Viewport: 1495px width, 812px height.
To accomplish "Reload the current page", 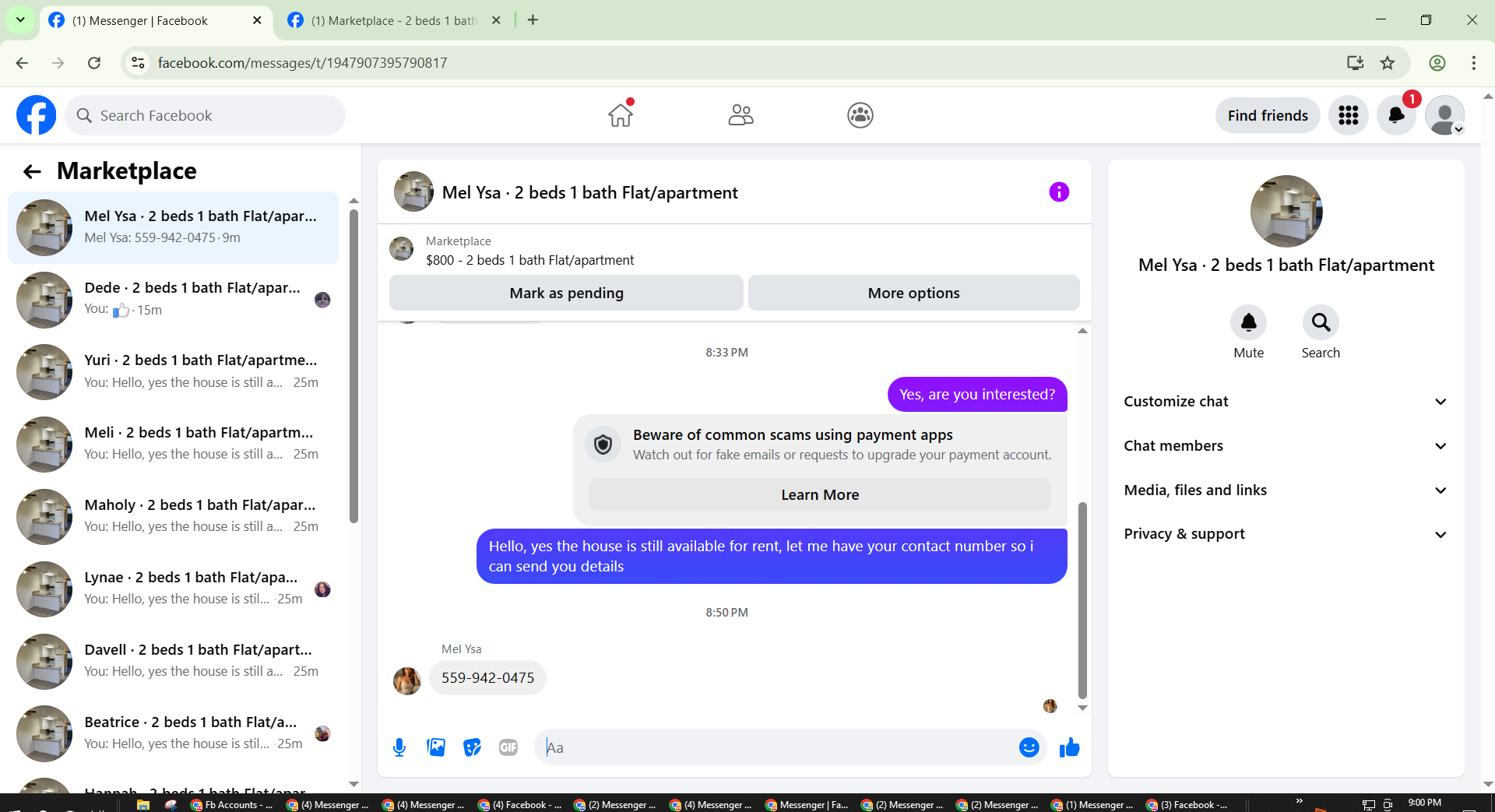I will [x=94, y=63].
